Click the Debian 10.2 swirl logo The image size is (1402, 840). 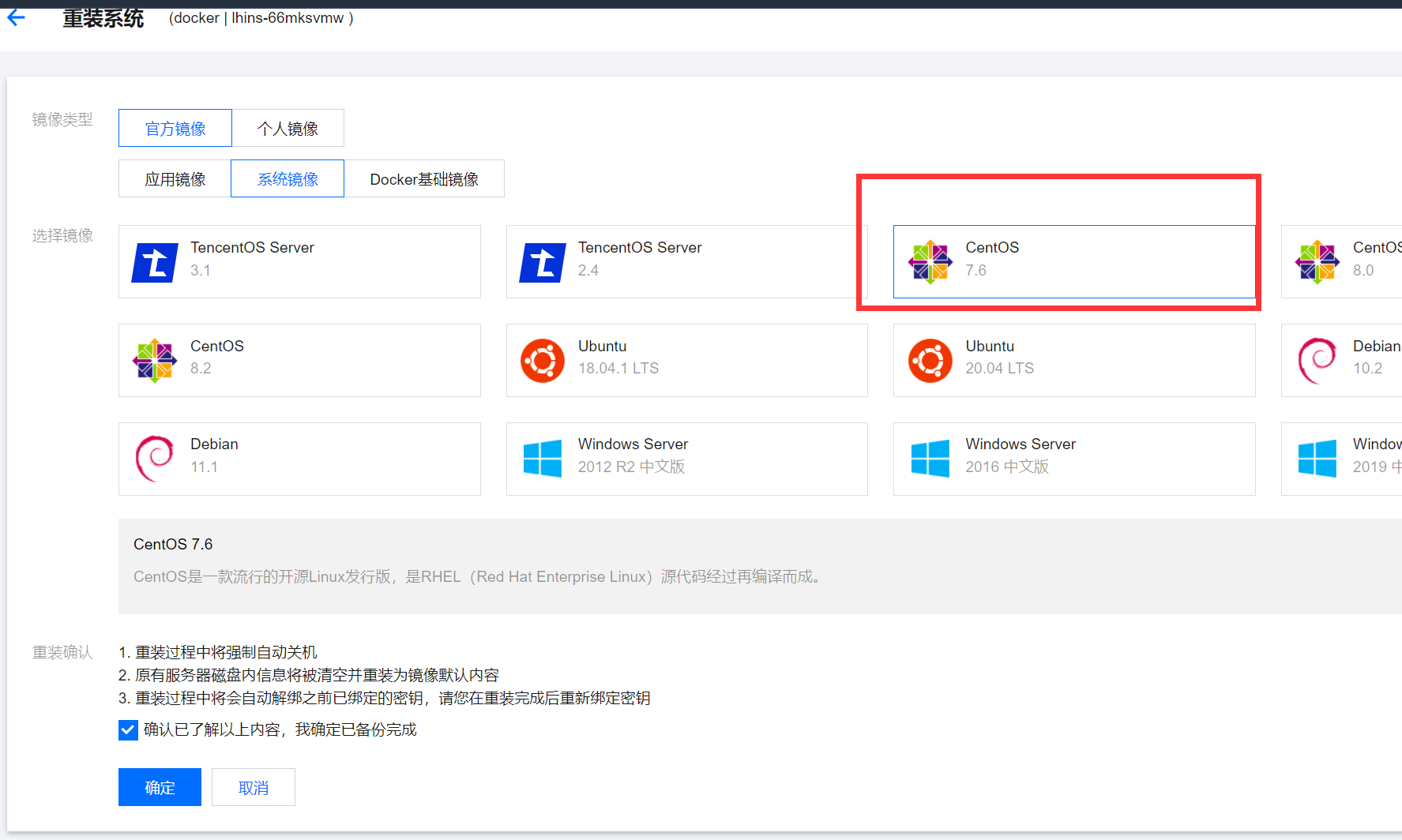point(1317,361)
